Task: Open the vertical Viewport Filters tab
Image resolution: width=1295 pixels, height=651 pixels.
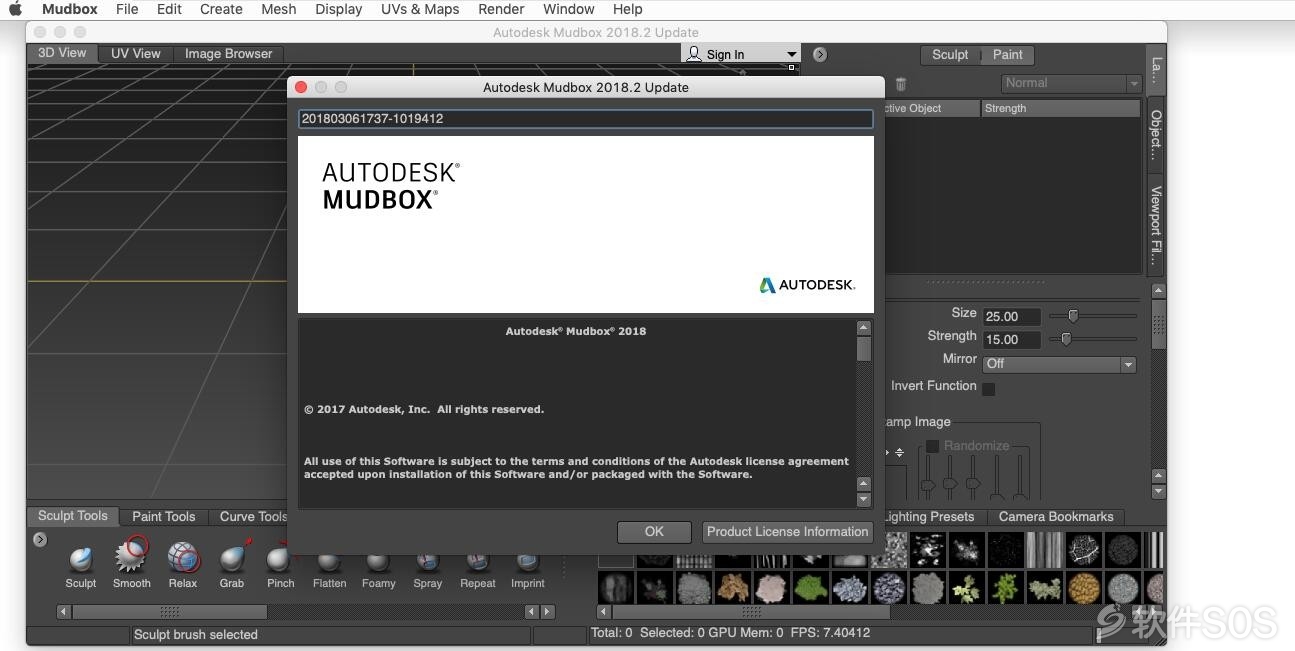Action: point(1156,225)
